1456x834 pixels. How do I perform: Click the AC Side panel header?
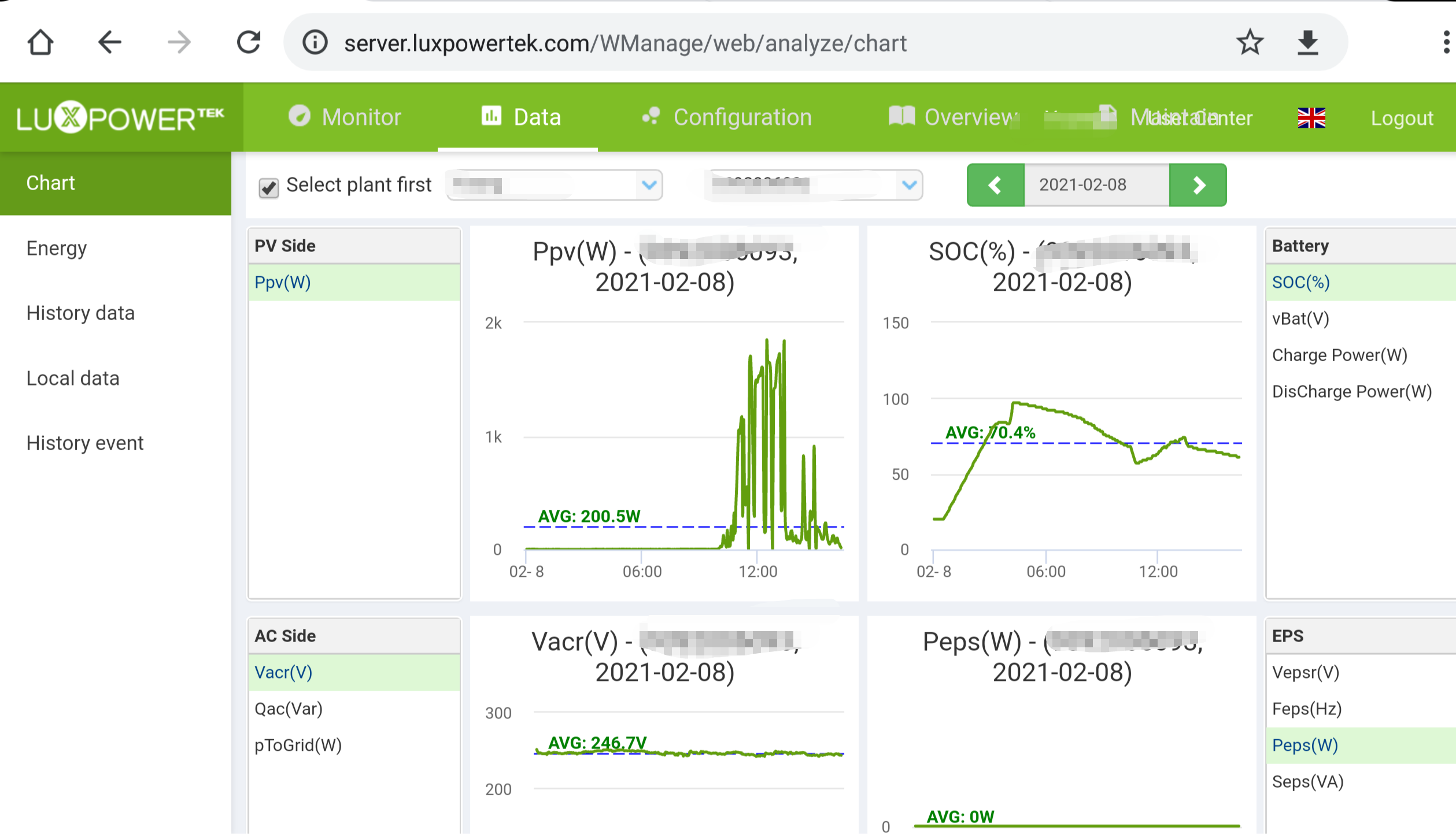tap(354, 636)
